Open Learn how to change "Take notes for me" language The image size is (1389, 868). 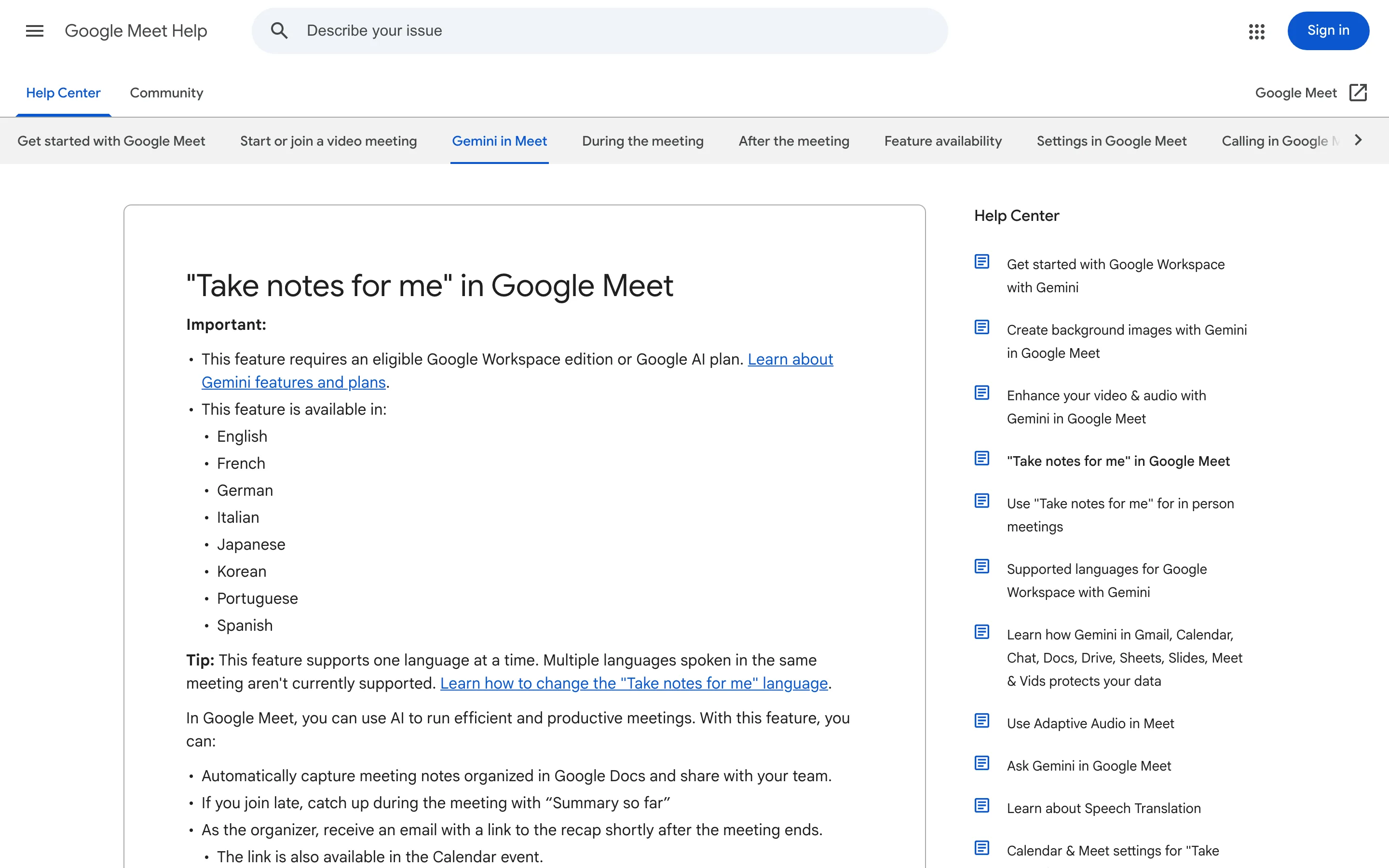click(634, 683)
